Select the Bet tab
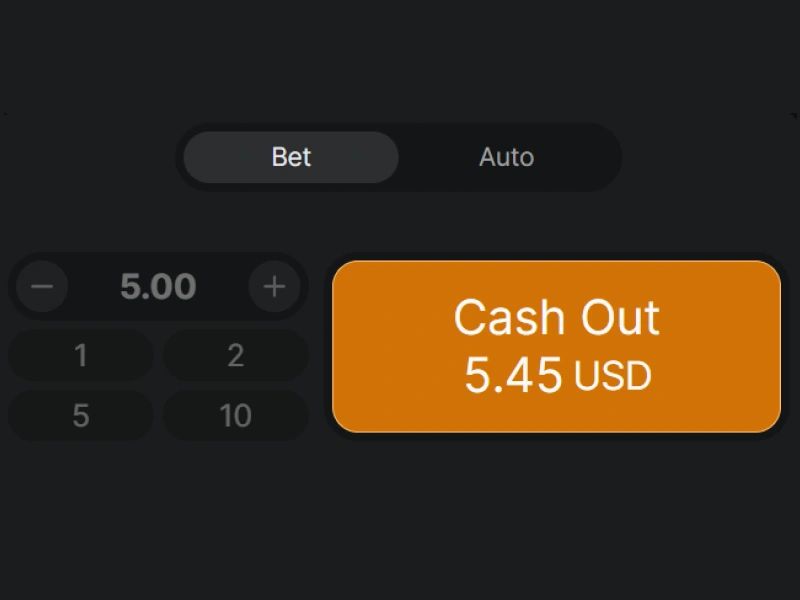The image size is (800, 600). [290, 157]
